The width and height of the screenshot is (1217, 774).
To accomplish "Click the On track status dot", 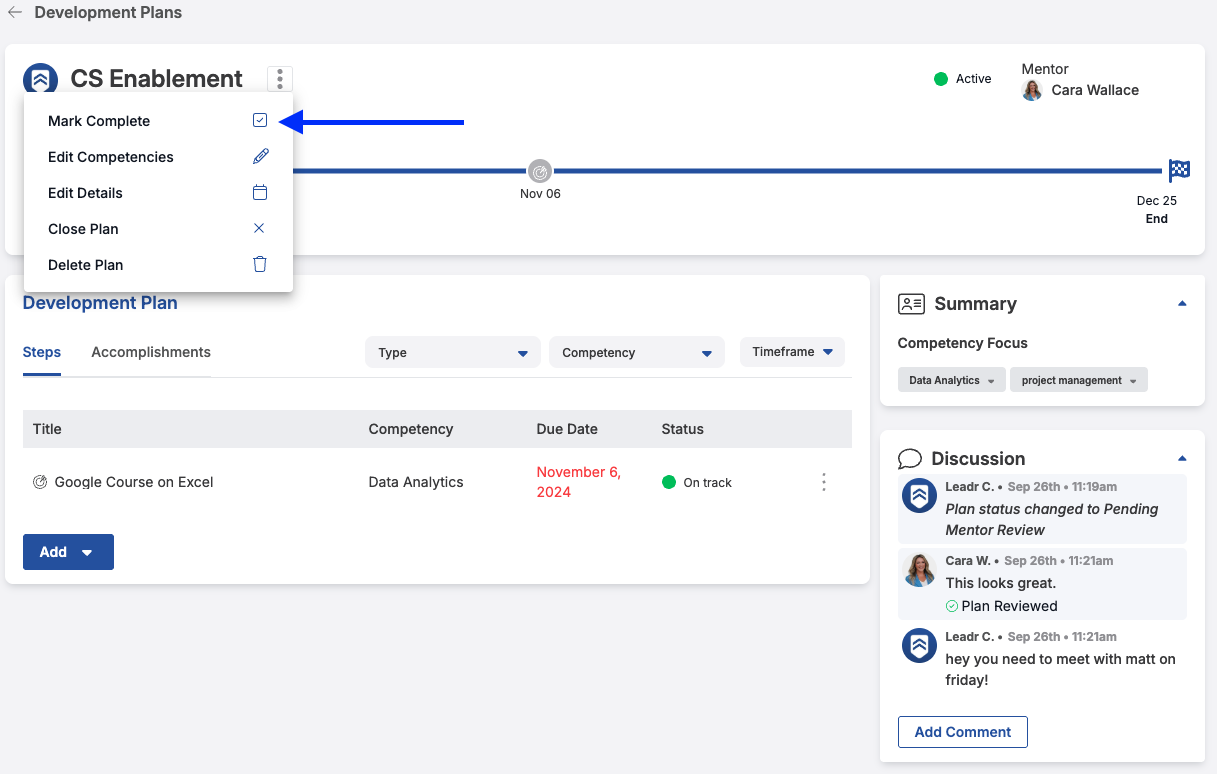I will 669,482.
